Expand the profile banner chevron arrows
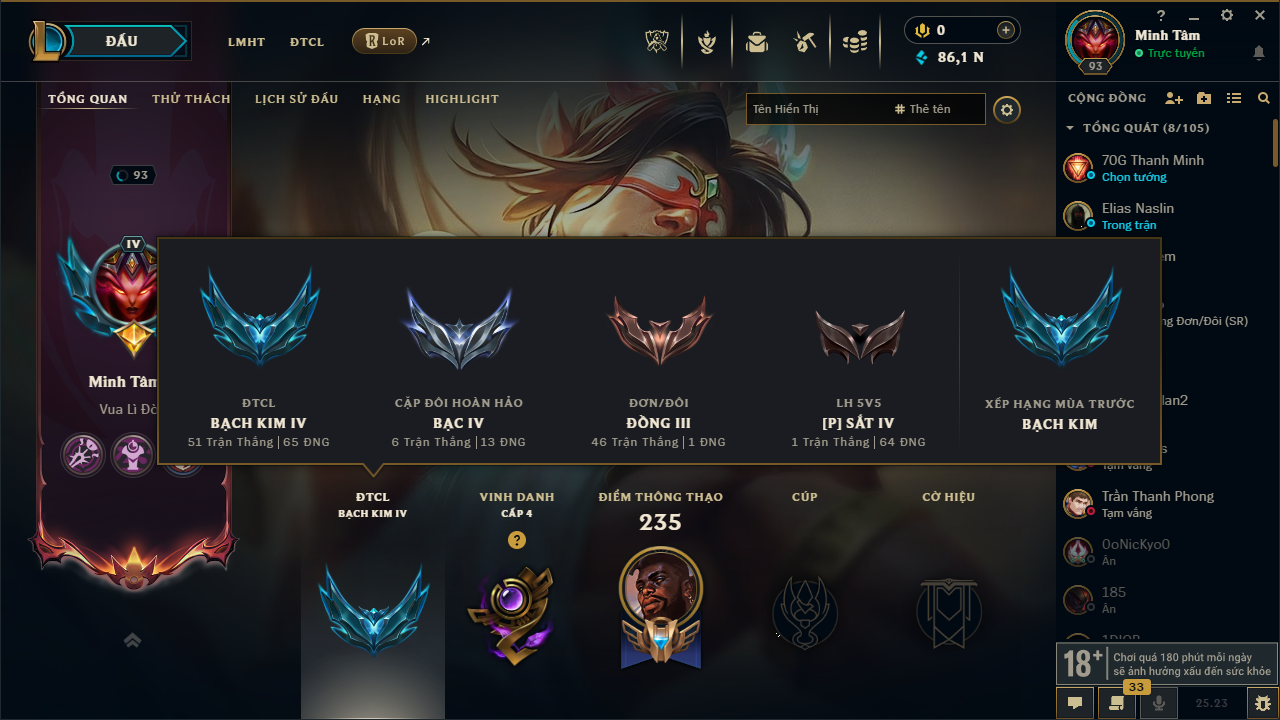Screen dimensions: 1280x720 (x=132, y=640)
